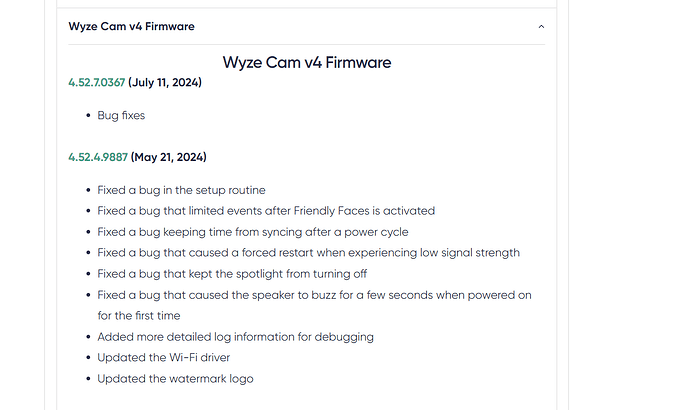
Task: Click the forced restart low signal note
Action: click(308, 253)
